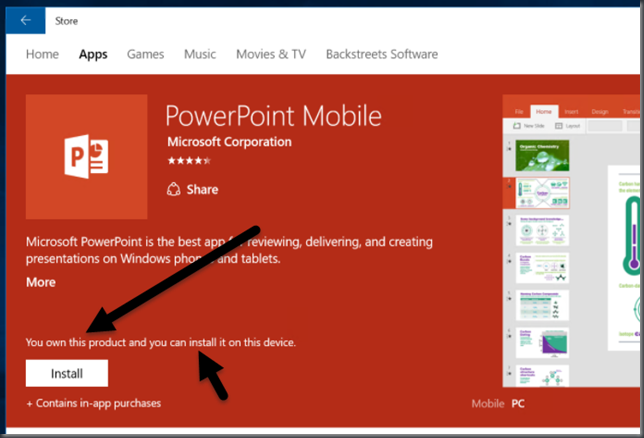Click the PowerPoint Mobile title
Screen dimensions: 644x438
274,116
